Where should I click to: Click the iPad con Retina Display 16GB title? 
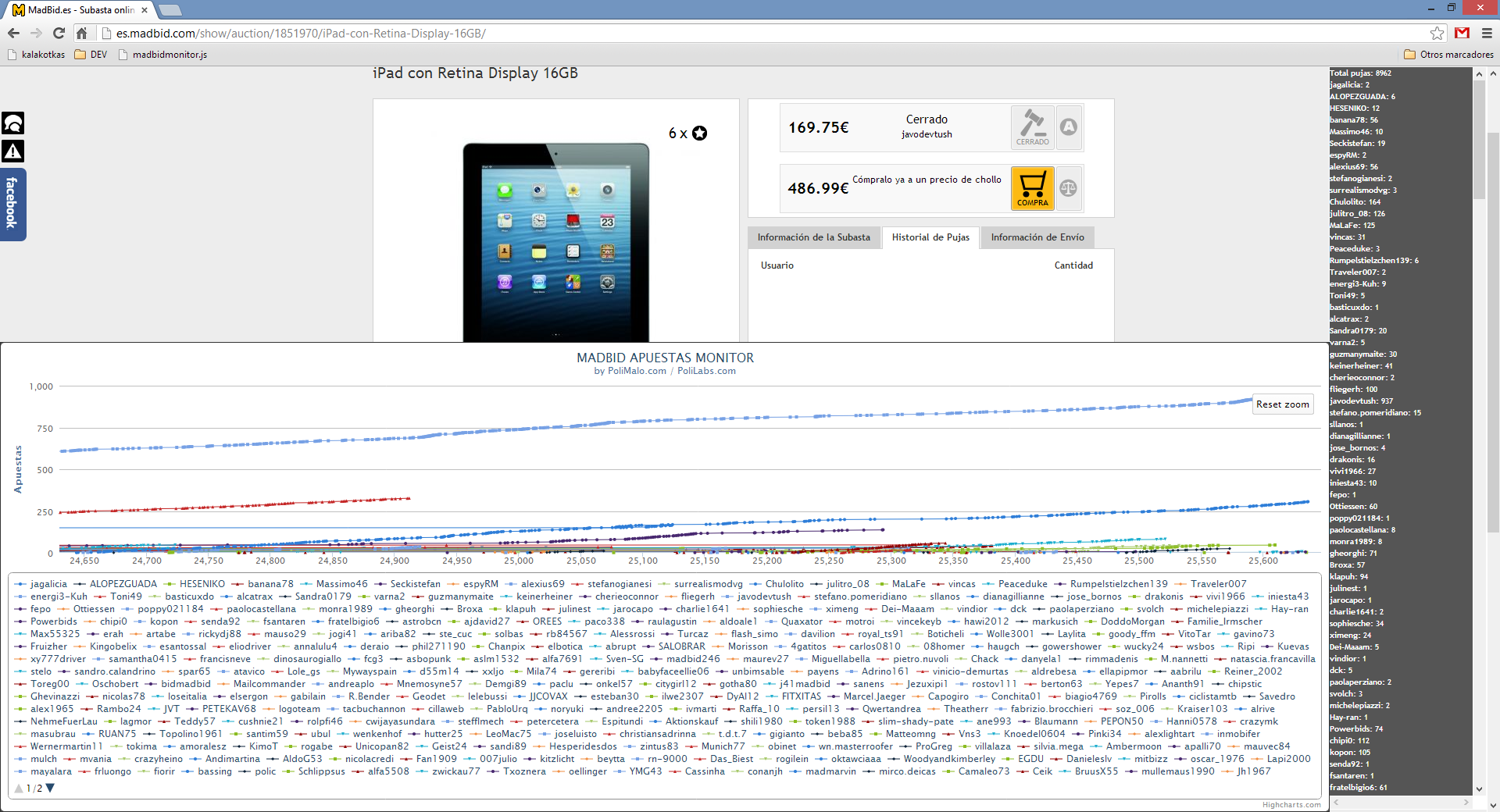coord(475,73)
